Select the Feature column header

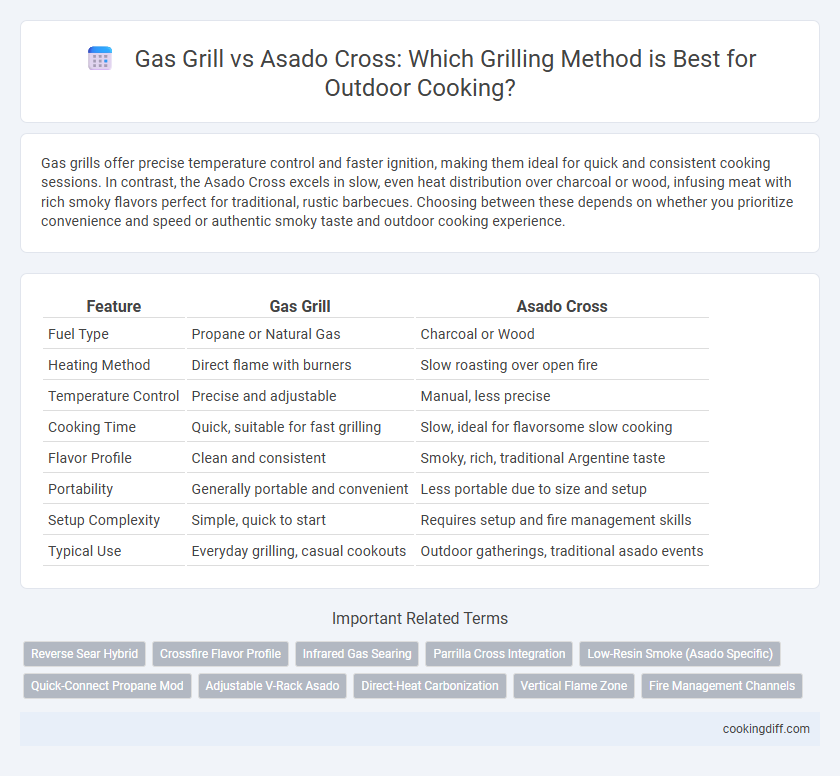point(114,306)
